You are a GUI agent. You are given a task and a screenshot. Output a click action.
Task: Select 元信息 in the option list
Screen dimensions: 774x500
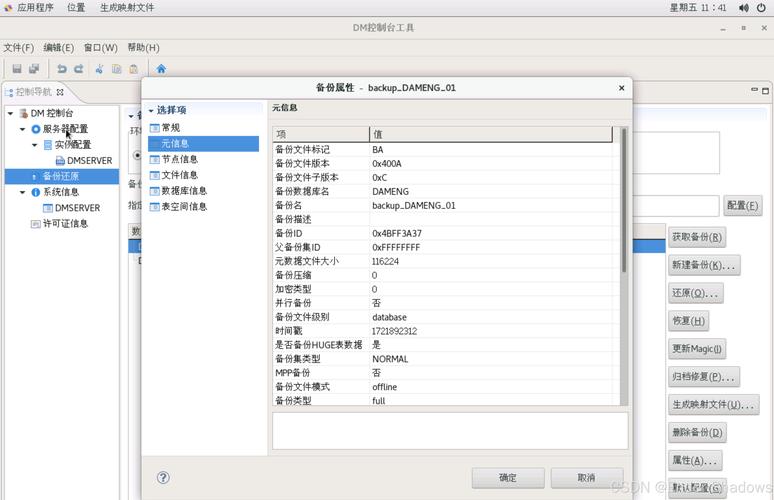pos(203,144)
